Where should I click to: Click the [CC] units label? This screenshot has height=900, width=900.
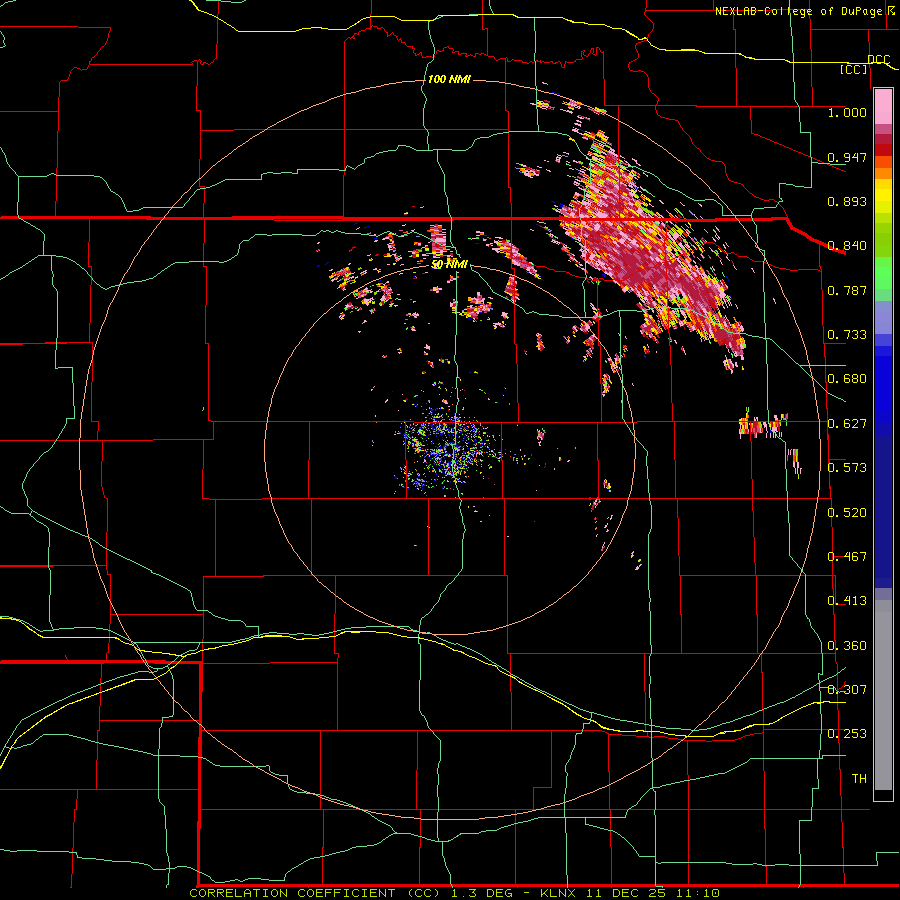854,69
